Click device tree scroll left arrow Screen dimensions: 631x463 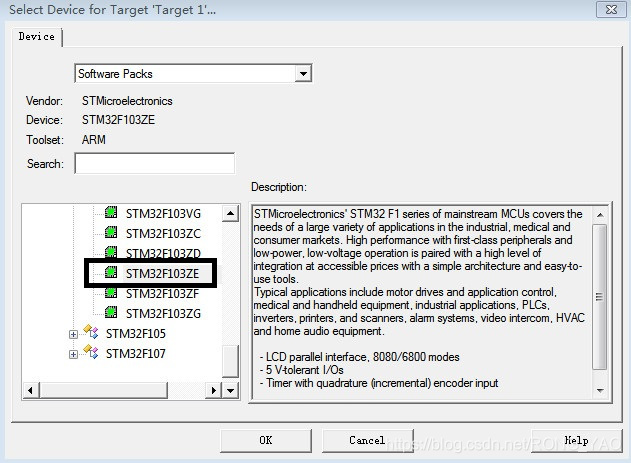click(x=31, y=390)
